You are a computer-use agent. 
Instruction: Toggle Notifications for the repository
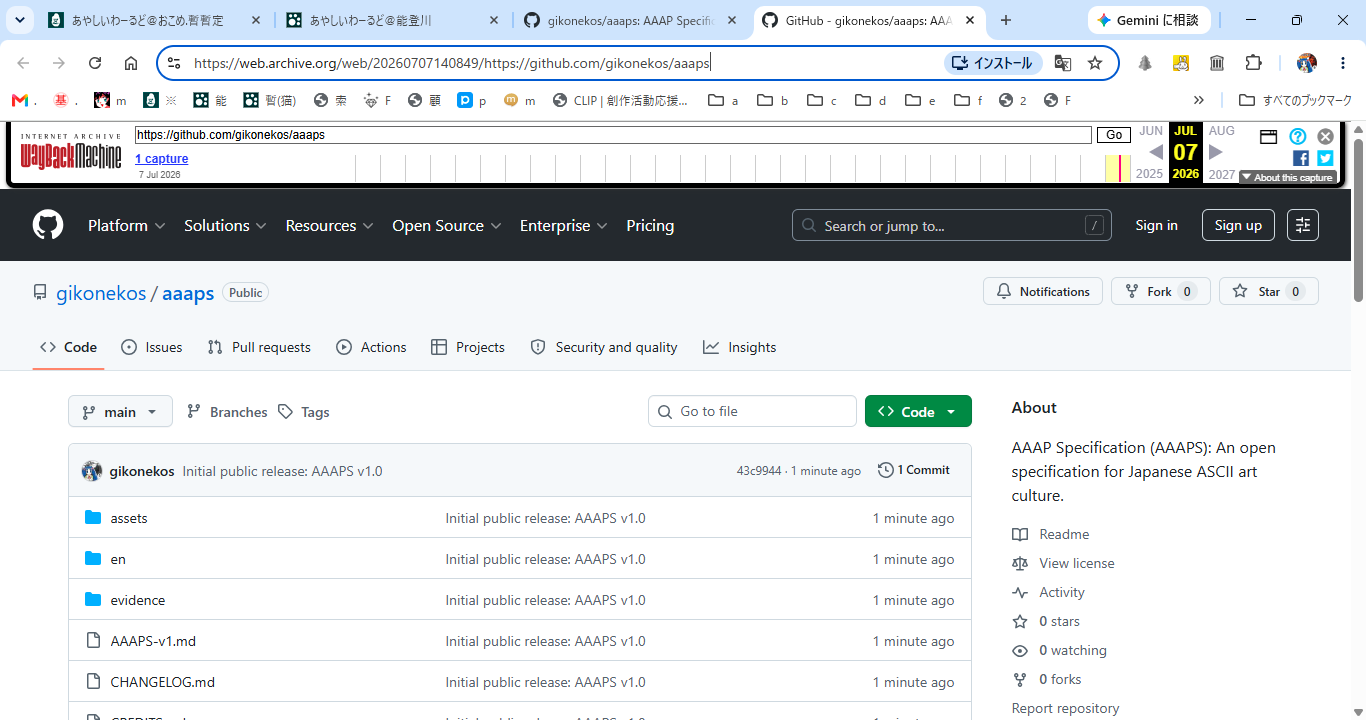point(1043,291)
